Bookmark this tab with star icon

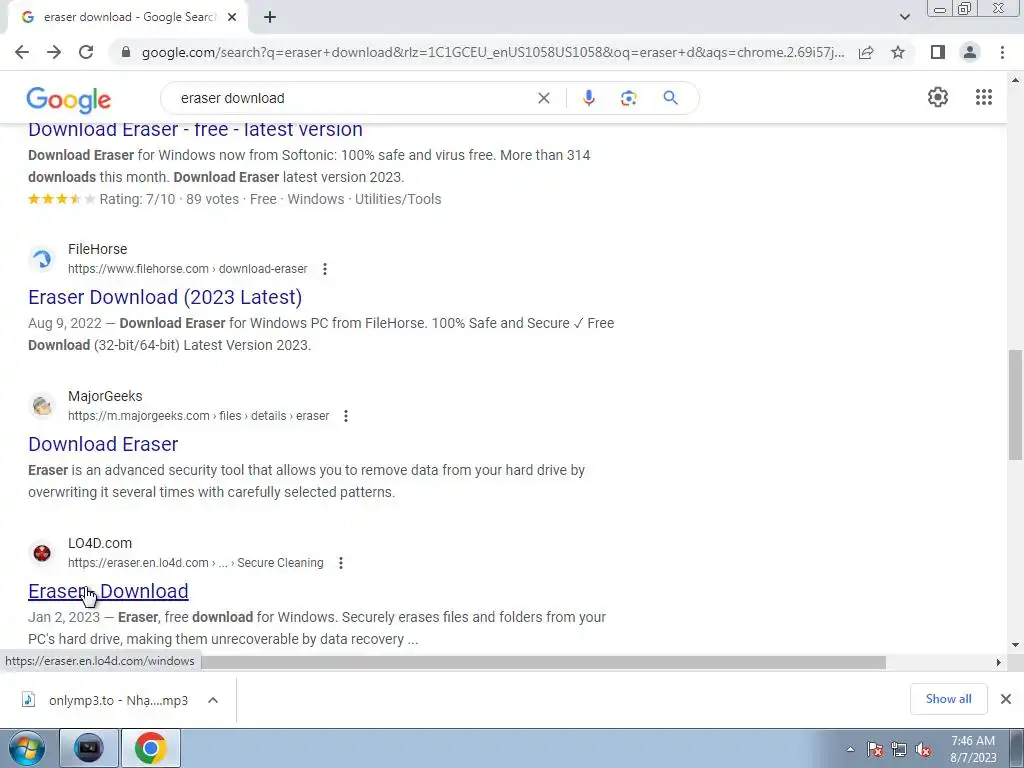coord(898,52)
